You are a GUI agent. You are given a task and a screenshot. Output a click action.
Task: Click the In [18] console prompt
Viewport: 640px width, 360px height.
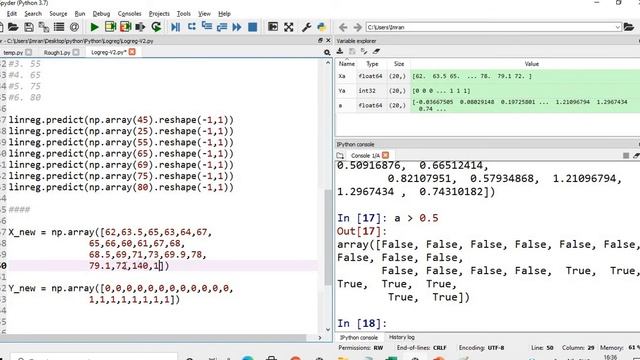pyautogui.click(x=362, y=324)
